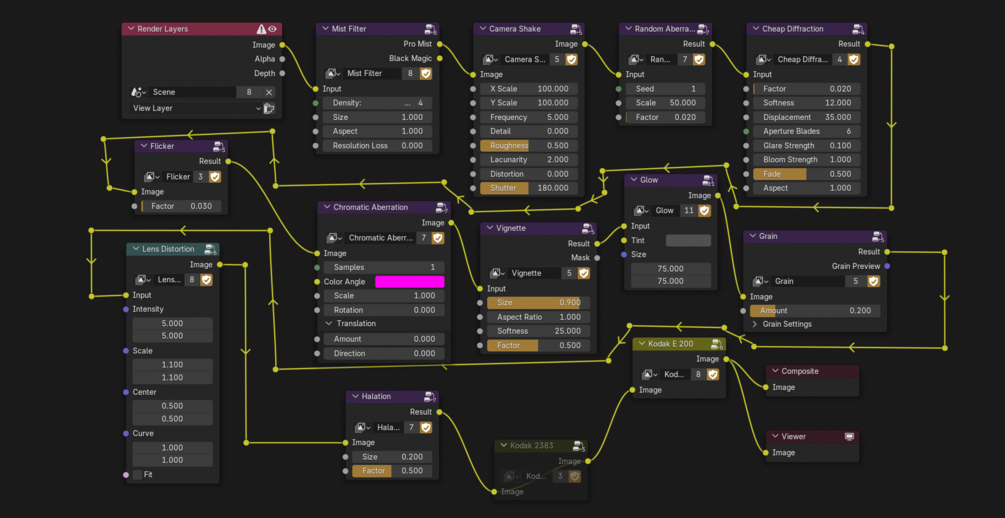Adjust the Grain Amount slider
The height and width of the screenshot is (518, 1005).
click(x=815, y=310)
